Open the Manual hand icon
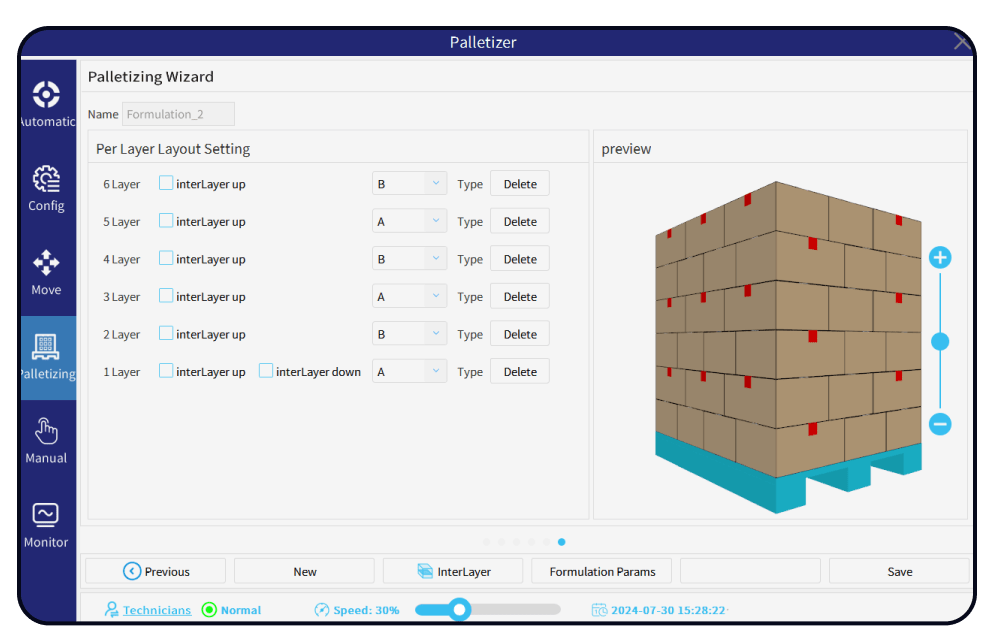The height and width of the screenshot is (643, 1000). click(46, 431)
